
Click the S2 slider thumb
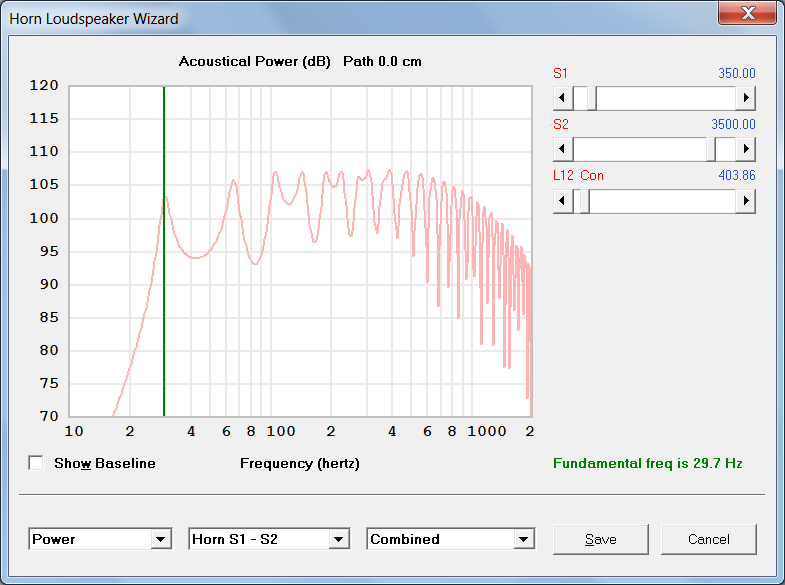711,149
